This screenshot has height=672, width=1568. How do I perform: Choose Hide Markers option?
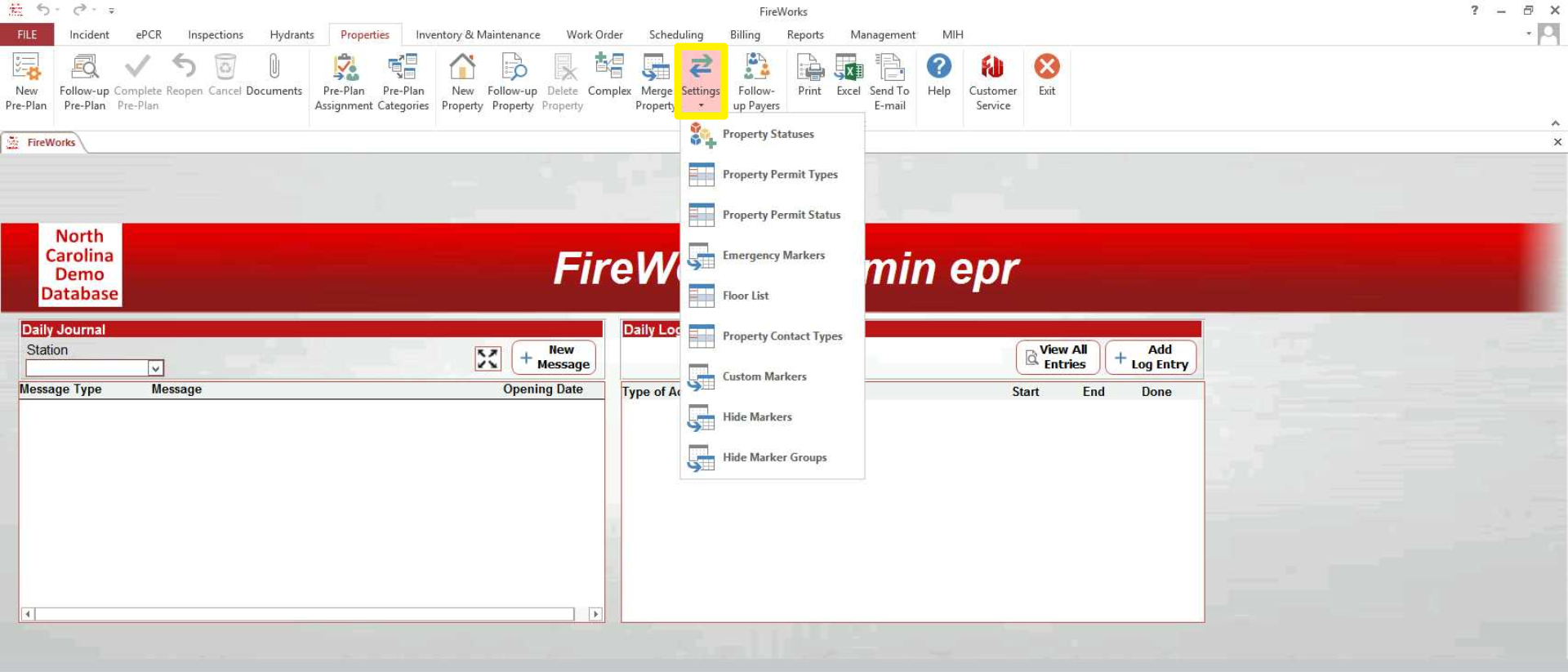[772, 417]
